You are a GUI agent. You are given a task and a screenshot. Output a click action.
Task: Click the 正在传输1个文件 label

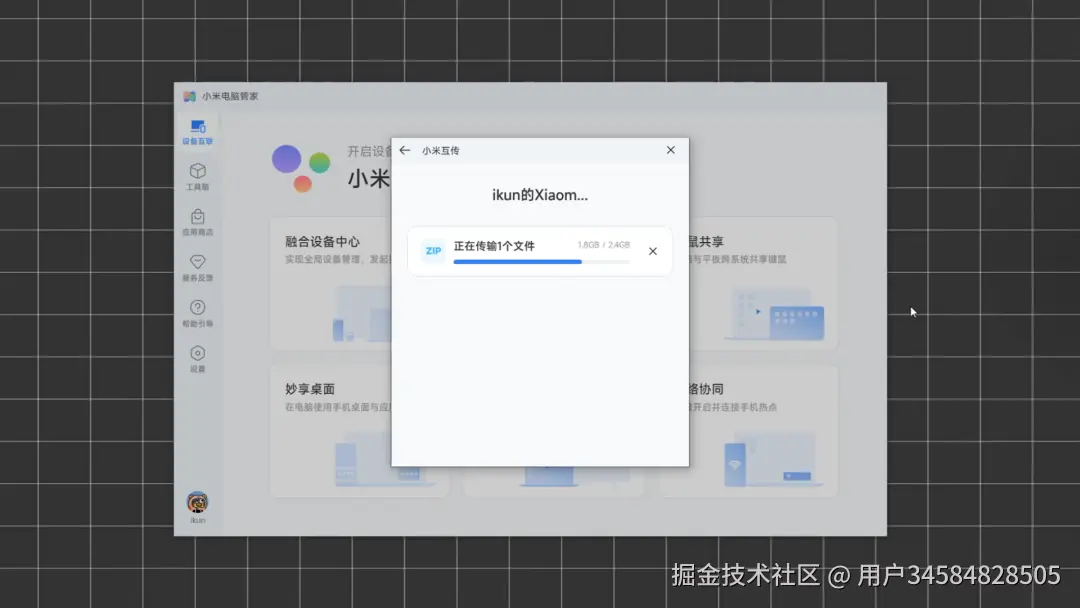click(x=494, y=246)
